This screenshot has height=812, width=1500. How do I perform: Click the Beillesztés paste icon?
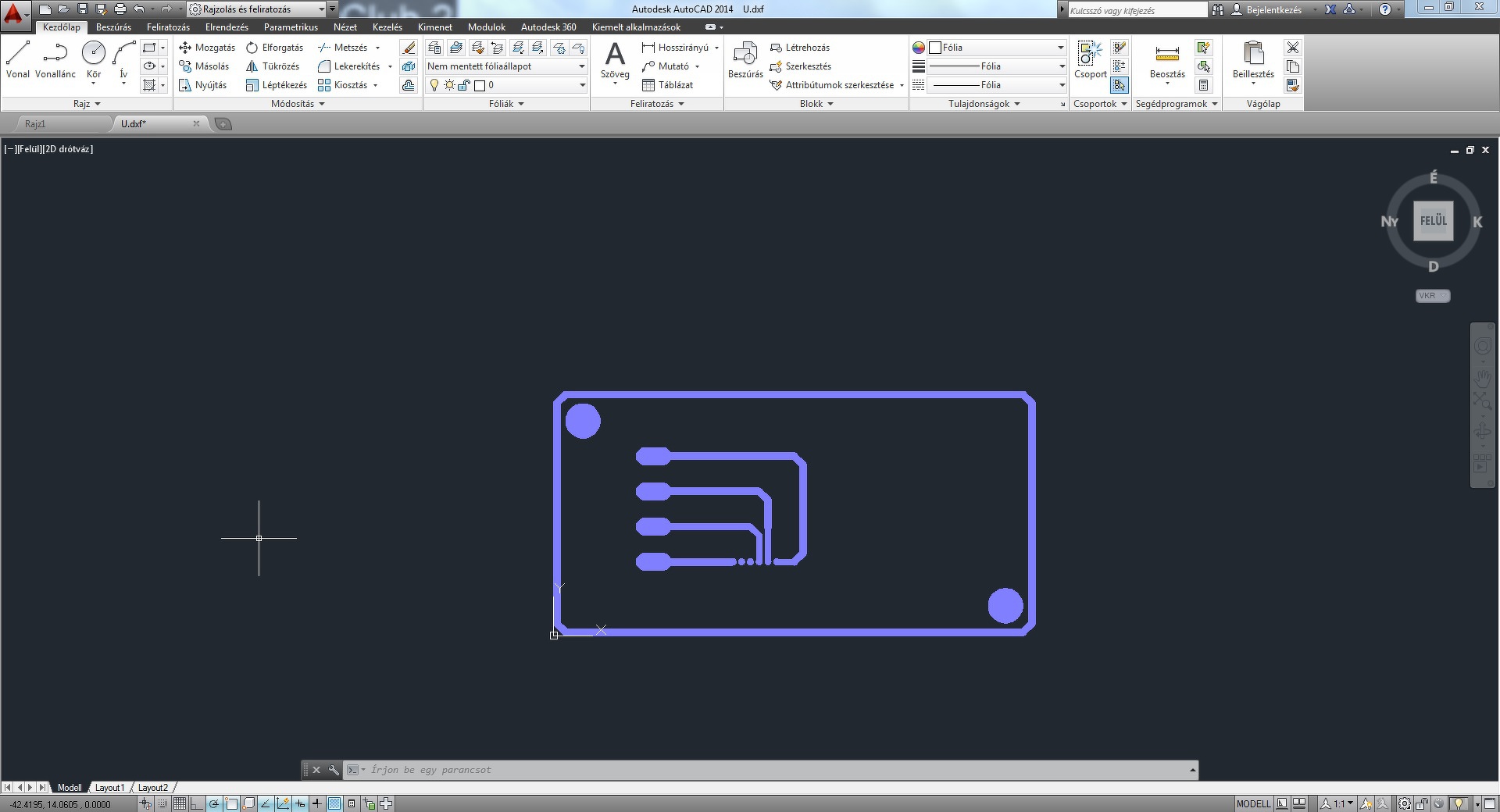1253,60
